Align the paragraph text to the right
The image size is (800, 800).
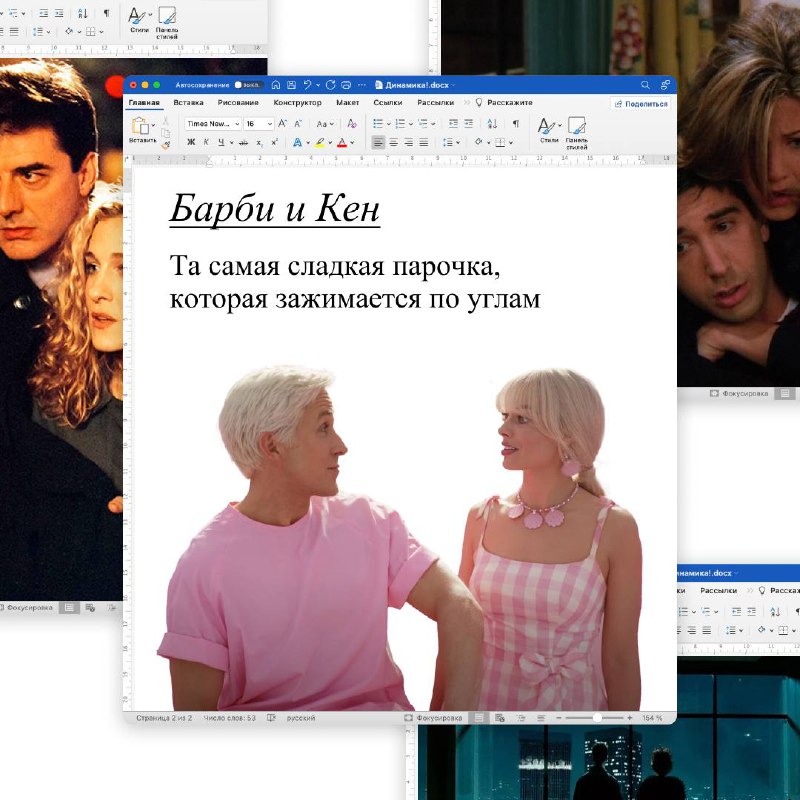tap(409, 143)
